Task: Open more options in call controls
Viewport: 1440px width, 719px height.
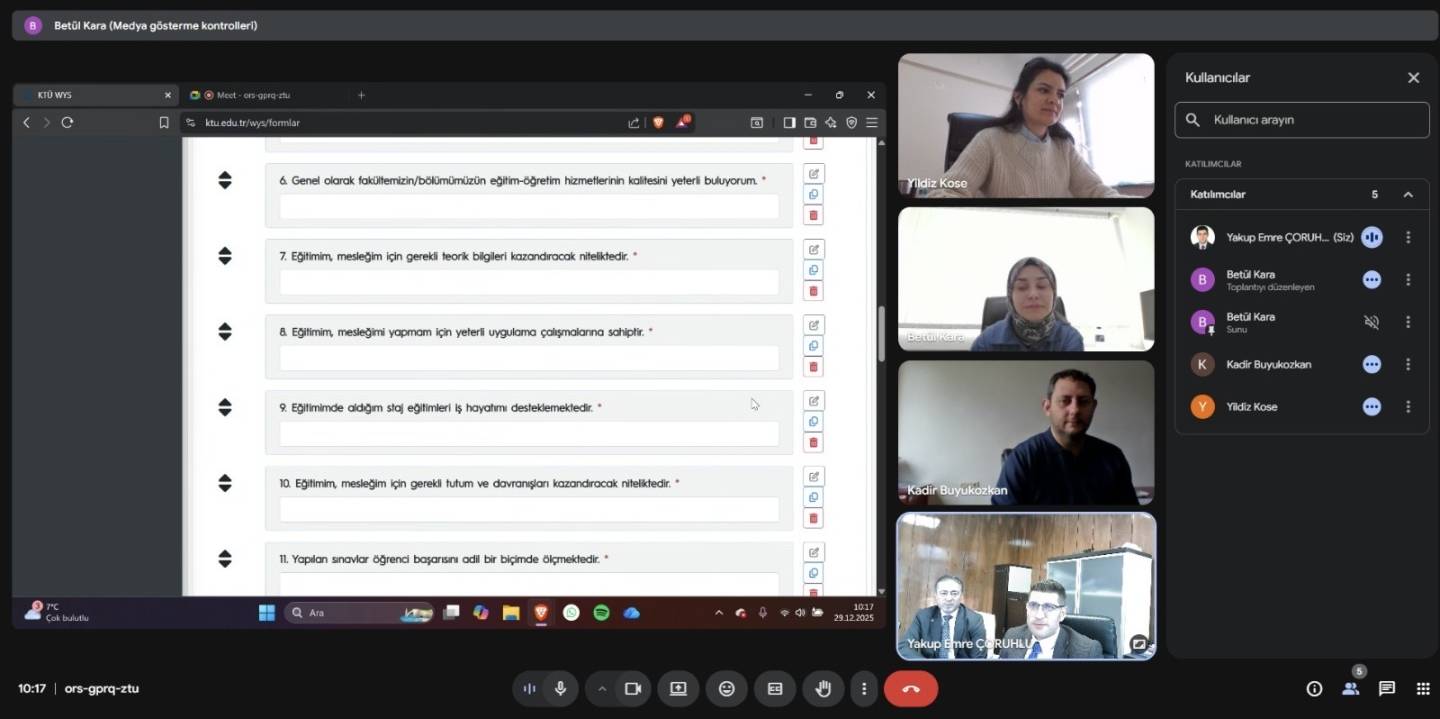Action: coord(864,689)
